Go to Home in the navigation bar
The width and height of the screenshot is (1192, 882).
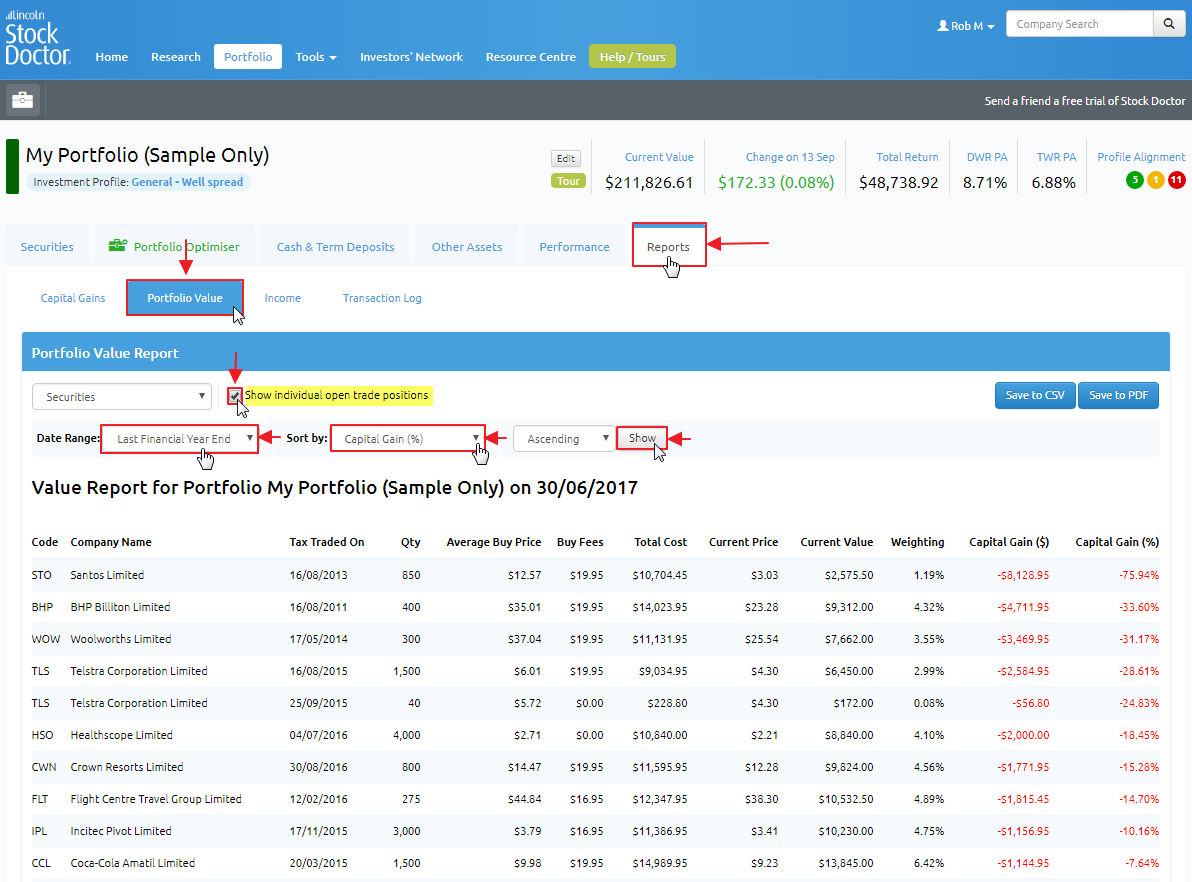(x=112, y=57)
